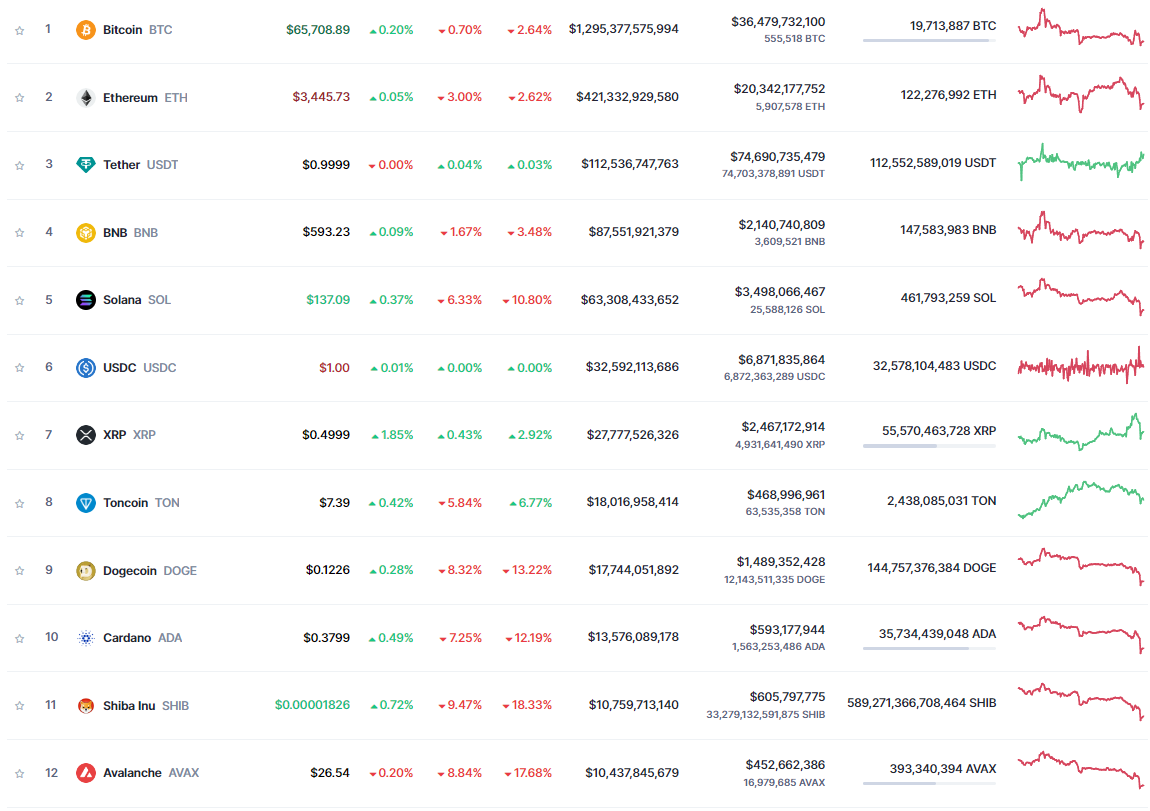Image resolution: width=1150 pixels, height=811 pixels.
Task: View the Dogecoin 7-day sparkline chart
Action: click(x=1080, y=567)
